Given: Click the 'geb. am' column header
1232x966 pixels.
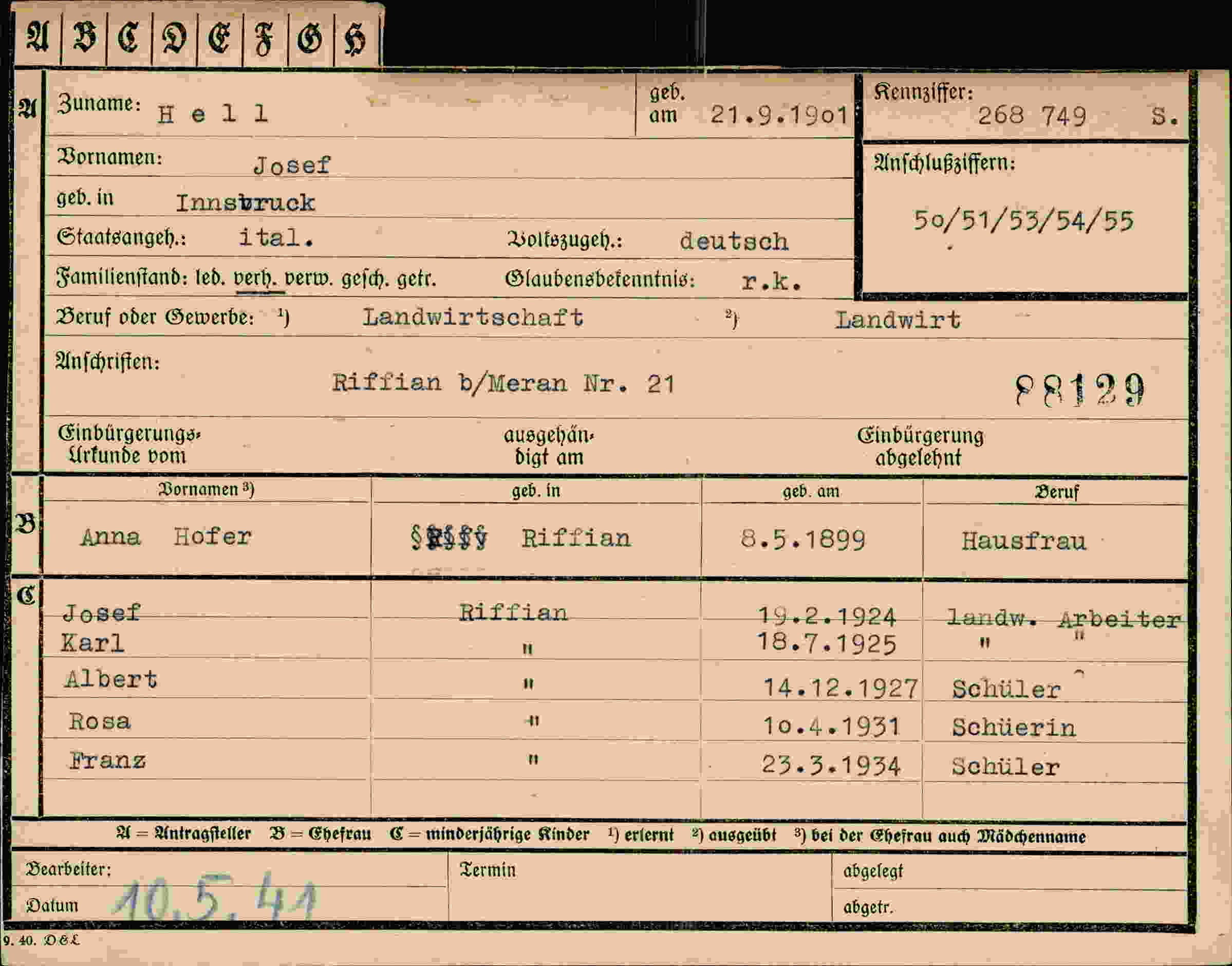Looking at the screenshot, I should click(x=811, y=492).
